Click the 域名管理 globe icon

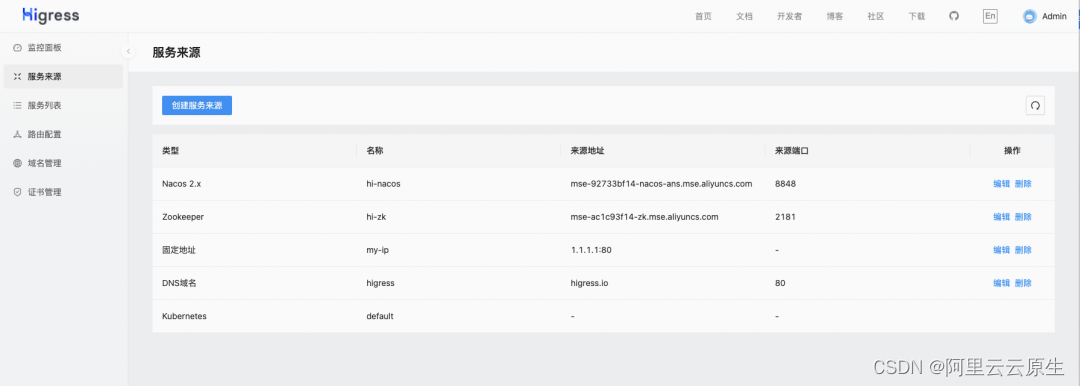[x=18, y=163]
